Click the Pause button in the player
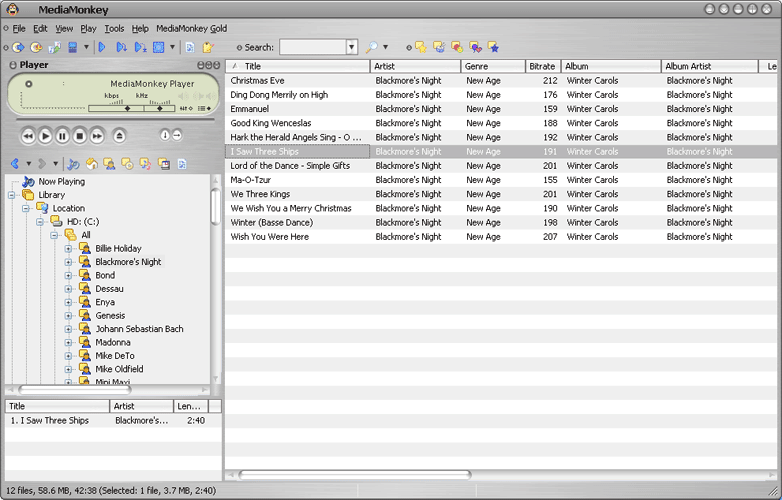 pos(62,136)
